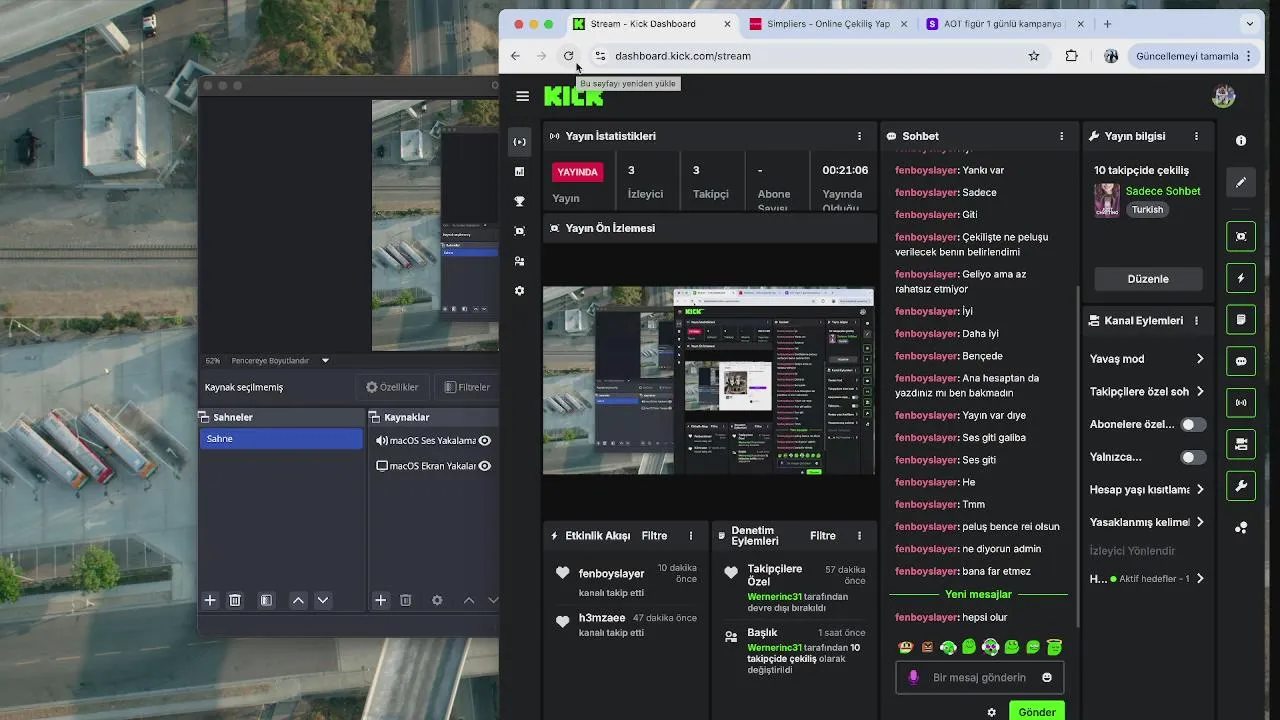
Task: Expand the Aktif hedefler row
Action: (x=1200, y=578)
